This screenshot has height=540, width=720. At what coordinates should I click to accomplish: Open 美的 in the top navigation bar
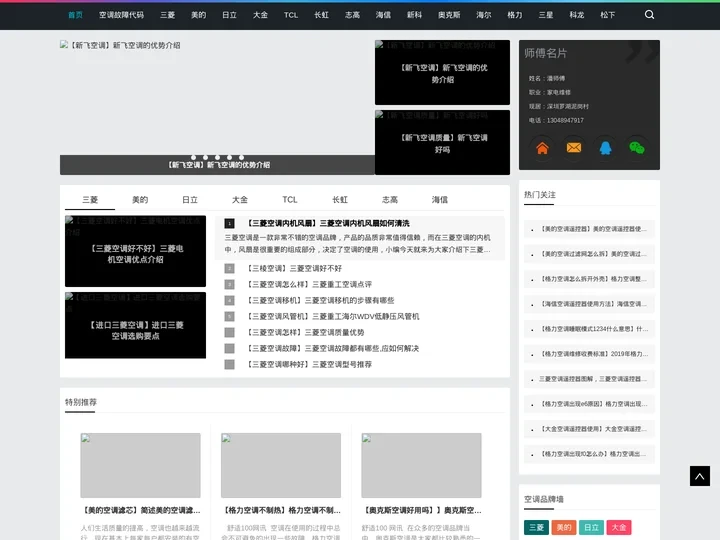tap(198, 15)
